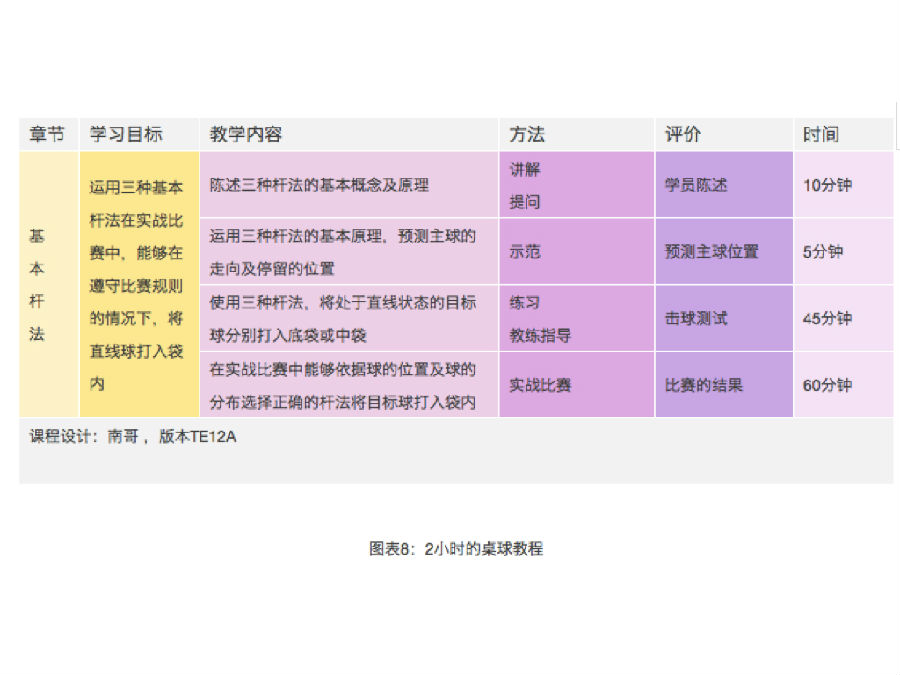Click the cell about 预测主球的走向及停留的位置
The width and height of the screenshot is (900, 675).
click(x=349, y=251)
